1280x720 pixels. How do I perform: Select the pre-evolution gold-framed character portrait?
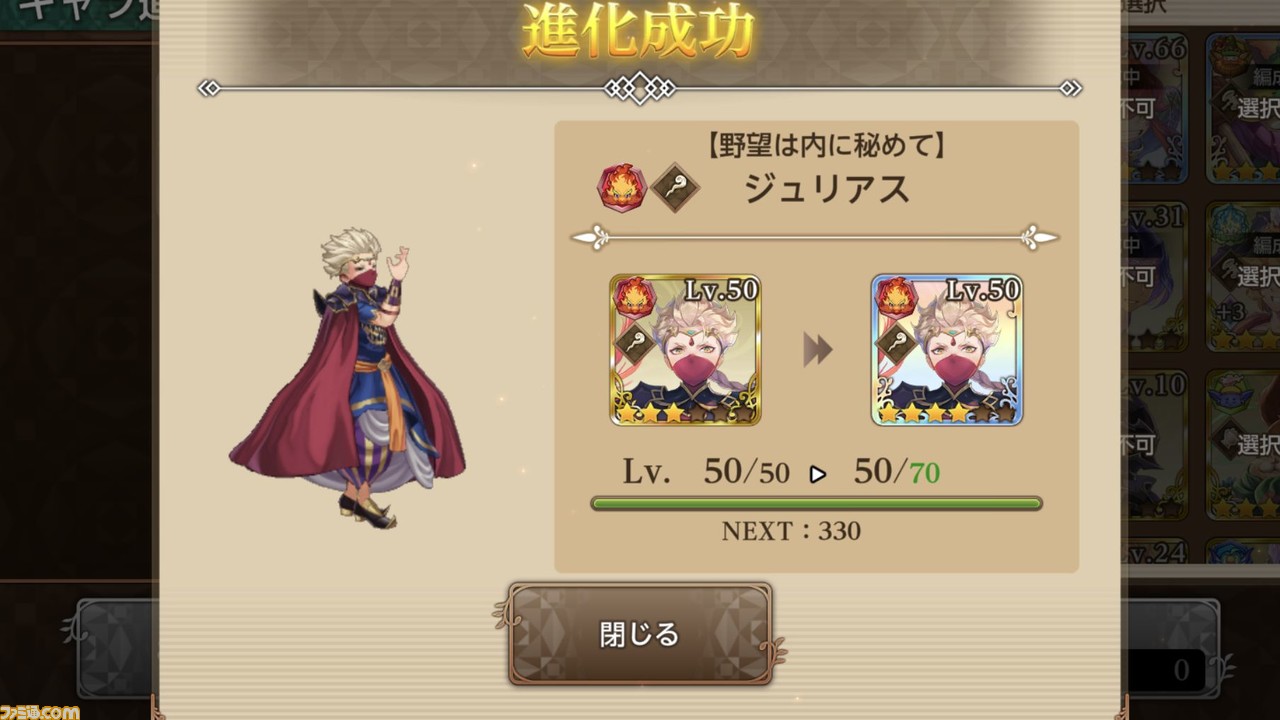[685, 350]
